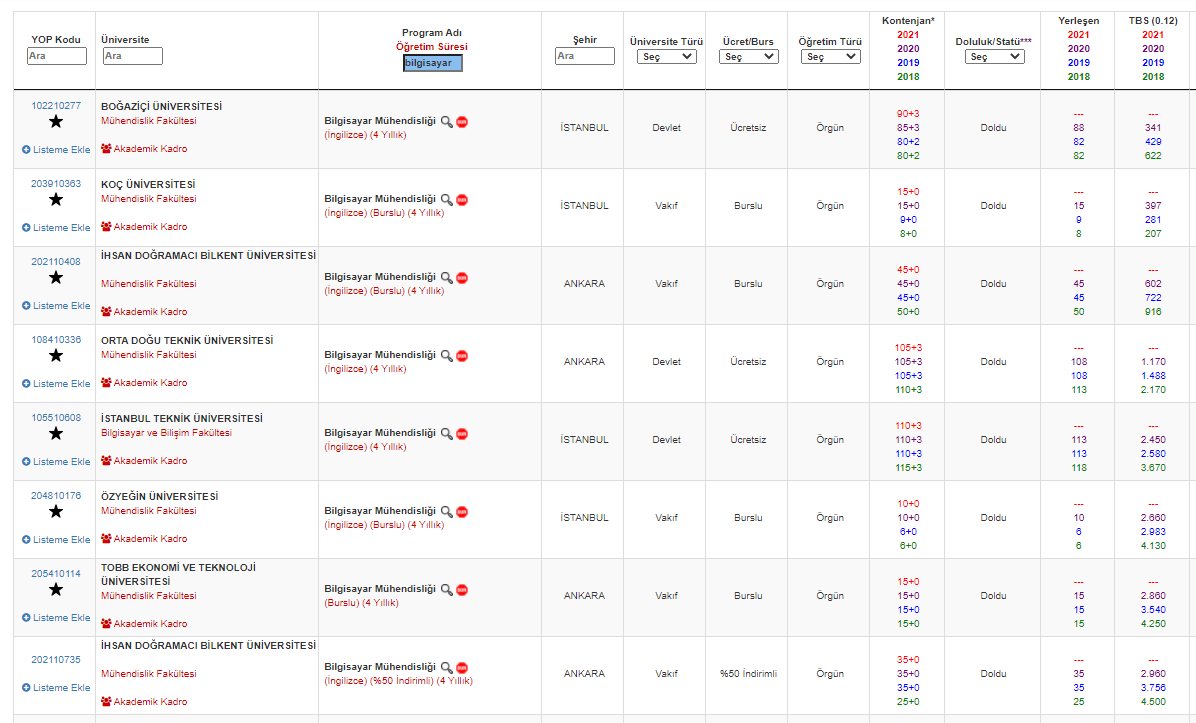Star the Bilkent program with code 202110408
The image size is (1196, 723).
point(56,278)
